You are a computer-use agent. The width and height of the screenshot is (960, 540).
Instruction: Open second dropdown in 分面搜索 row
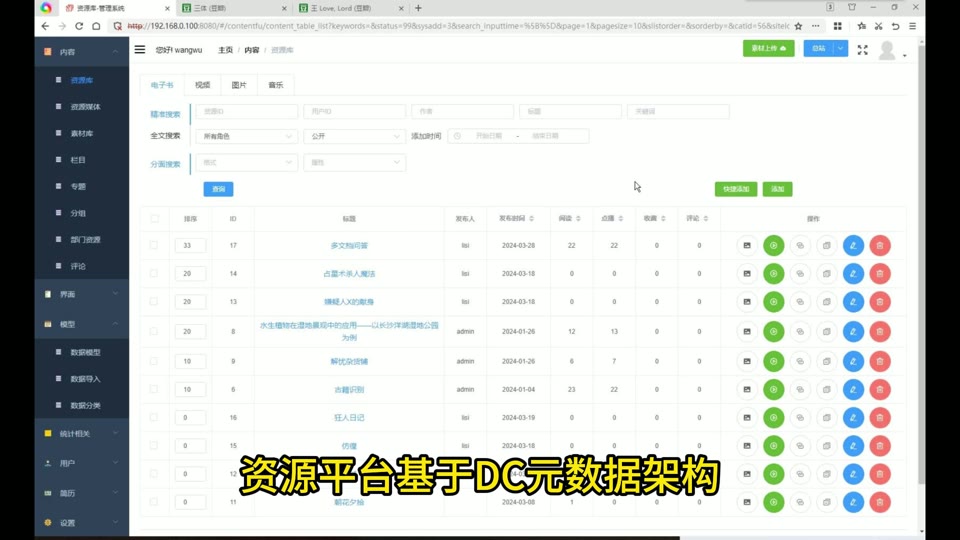pos(354,162)
